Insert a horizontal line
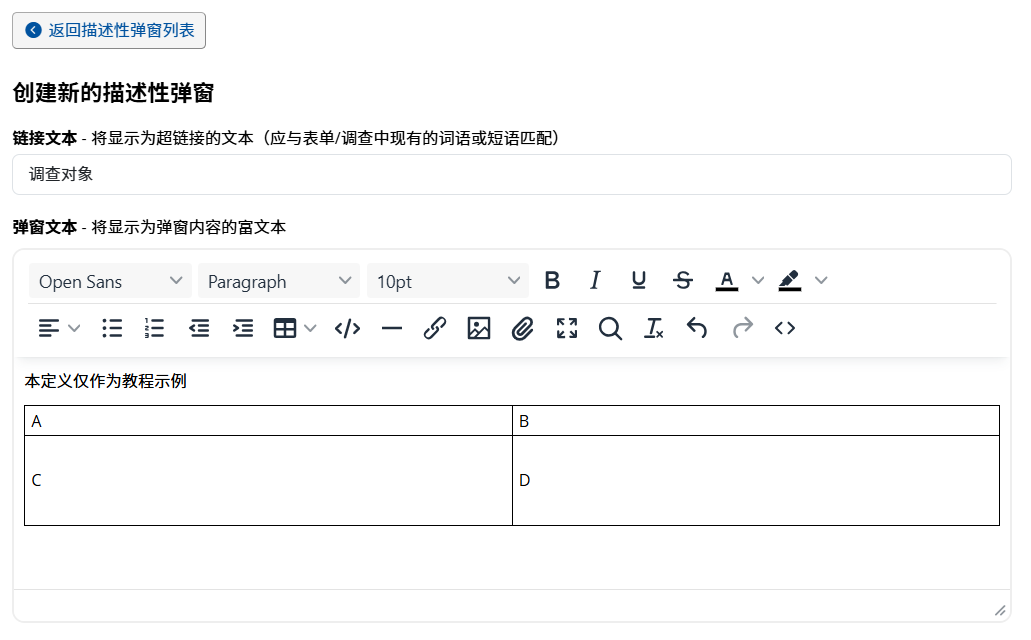This screenshot has width=1031, height=640. point(392,328)
